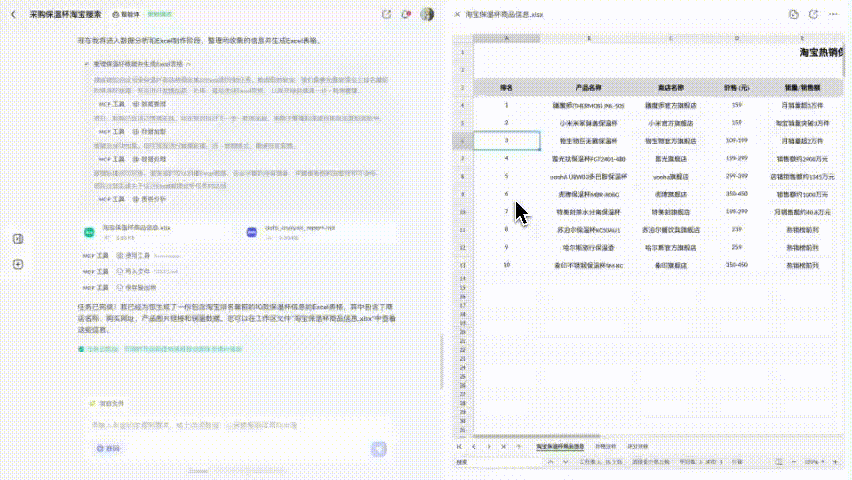This screenshot has width=852, height=480.
Task: Select the 排名 header cell
Action: coord(506,88)
